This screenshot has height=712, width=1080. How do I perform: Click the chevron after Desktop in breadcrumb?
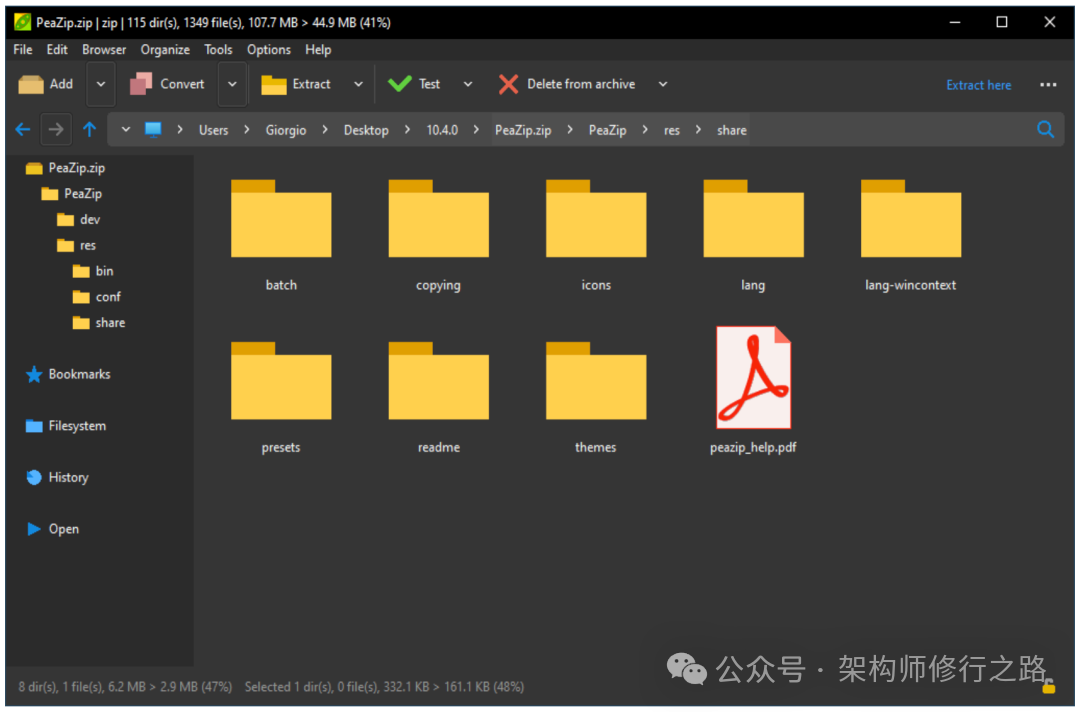tap(408, 129)
